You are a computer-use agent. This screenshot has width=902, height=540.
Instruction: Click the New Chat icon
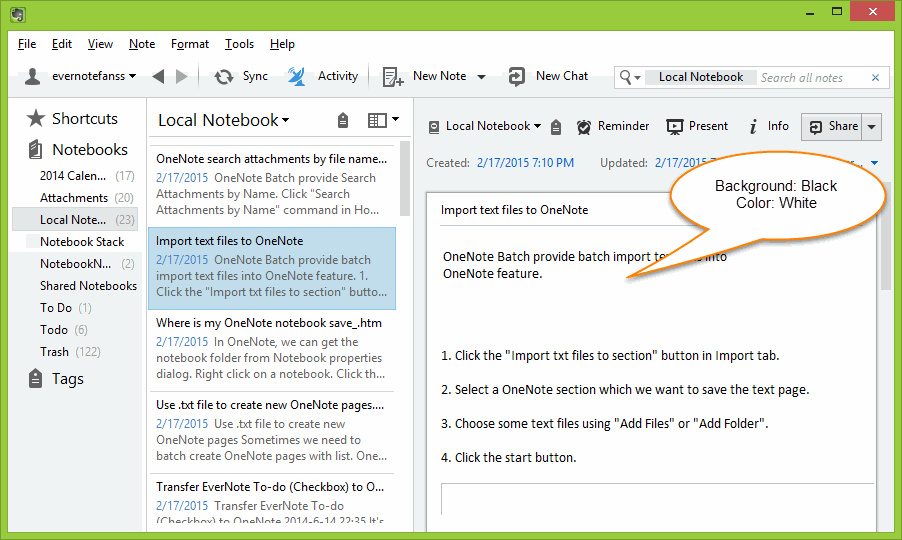(x=517, y=76)
